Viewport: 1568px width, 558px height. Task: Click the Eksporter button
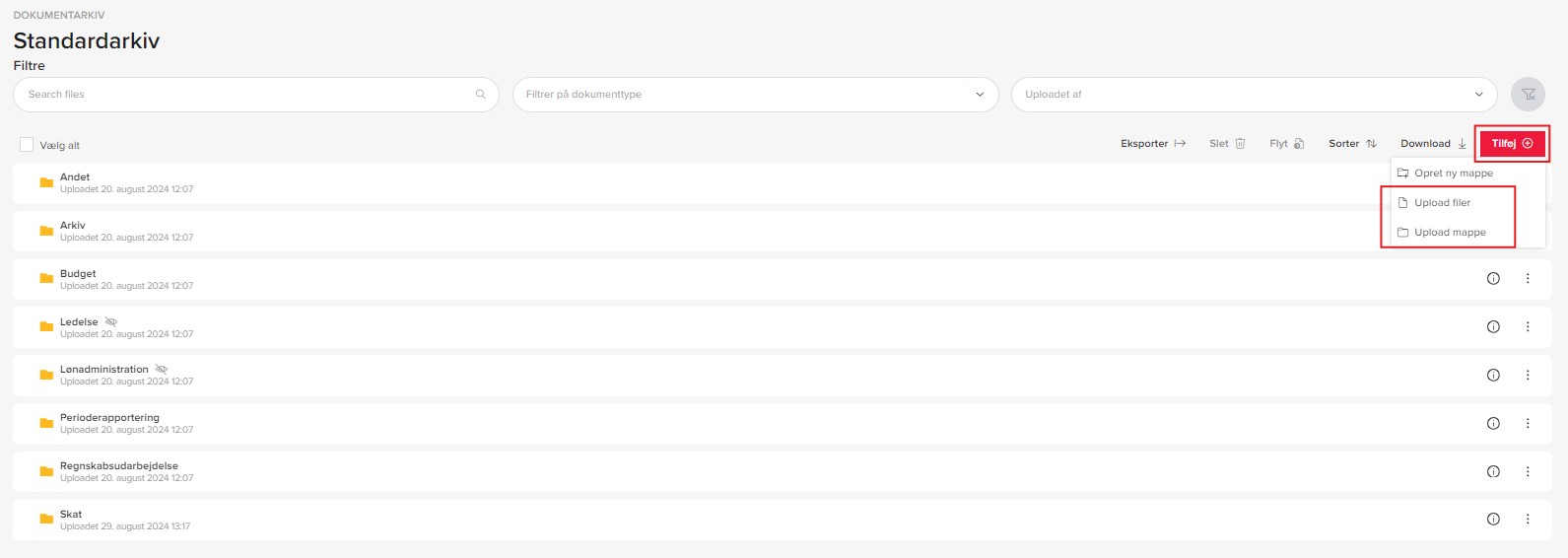[x=1153, y=144]
